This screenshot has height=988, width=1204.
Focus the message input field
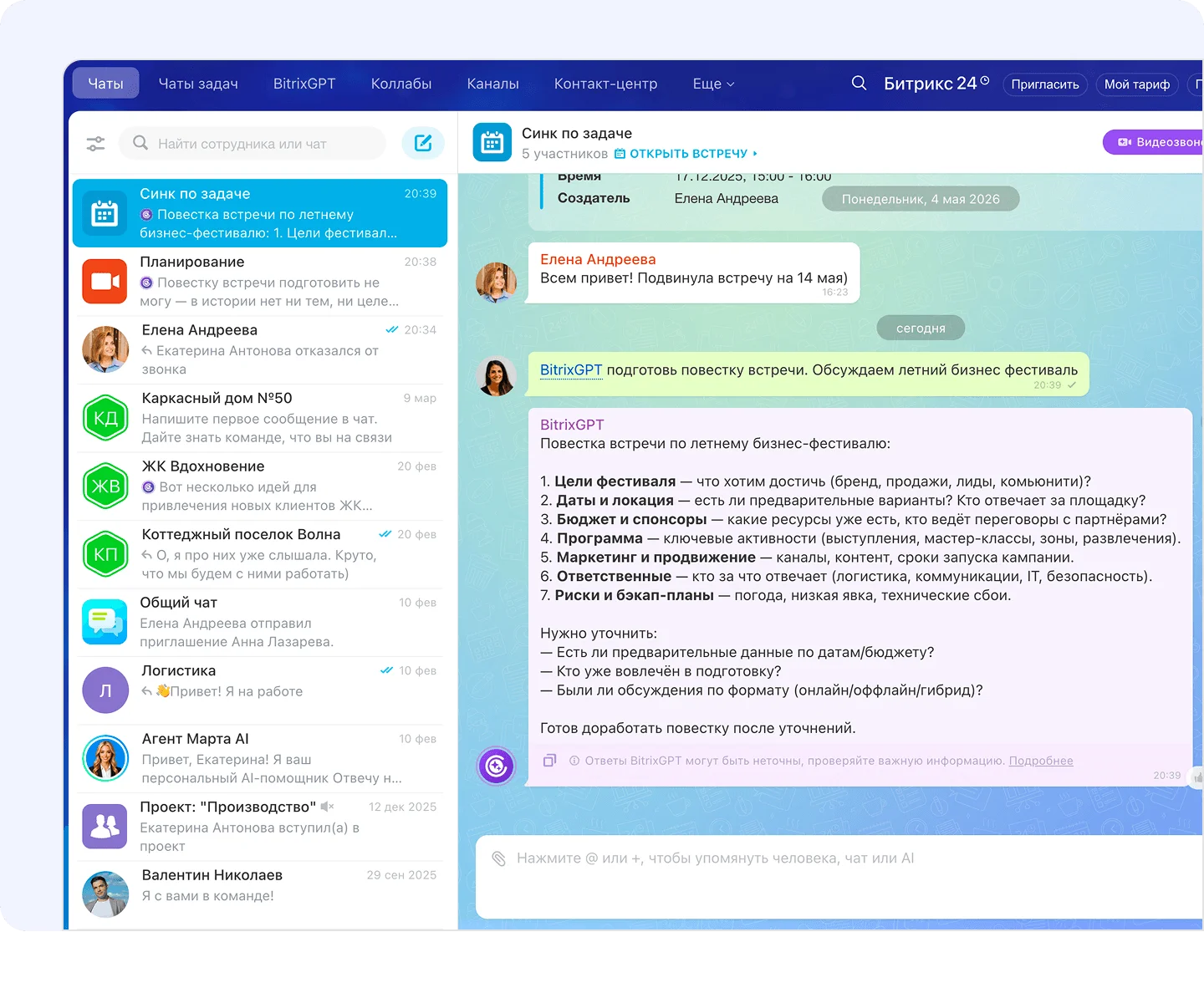(x=839, y=876)
